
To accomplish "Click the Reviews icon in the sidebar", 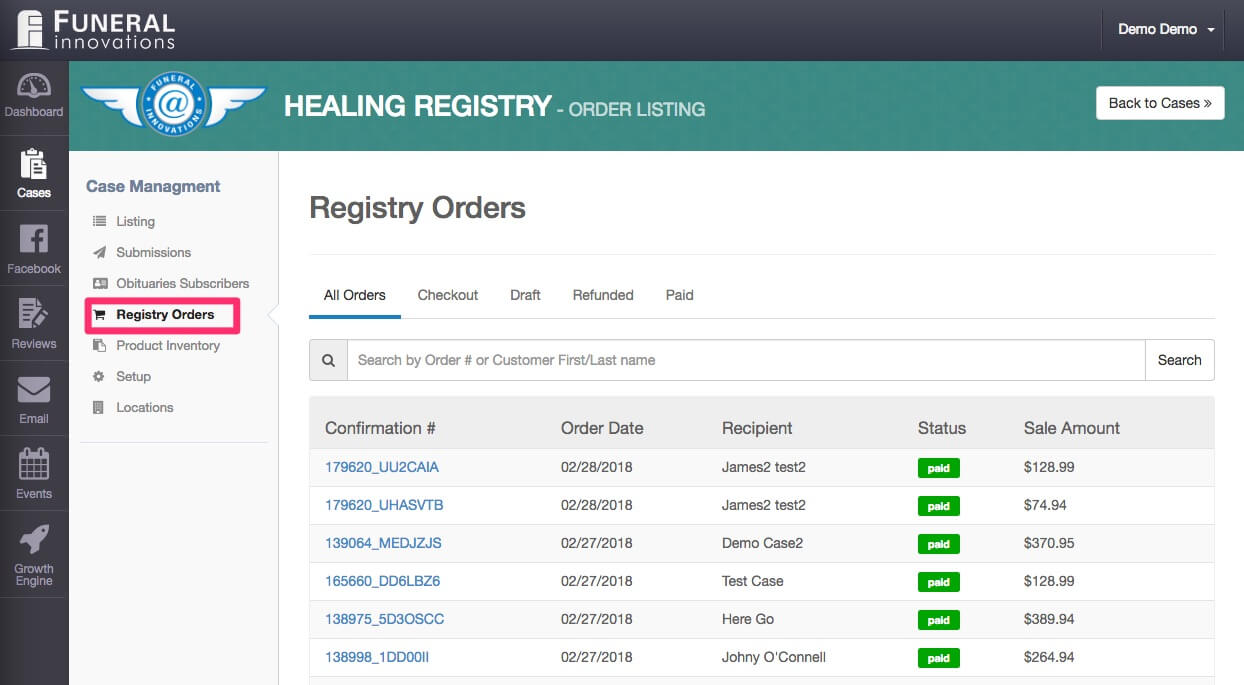I will click(34, 320).
